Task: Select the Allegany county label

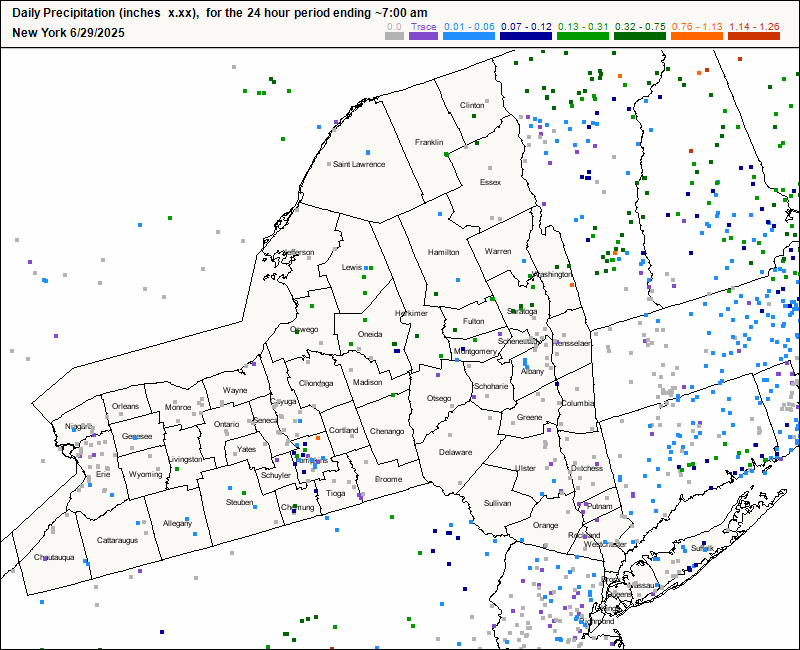Action: coord(177,523)
